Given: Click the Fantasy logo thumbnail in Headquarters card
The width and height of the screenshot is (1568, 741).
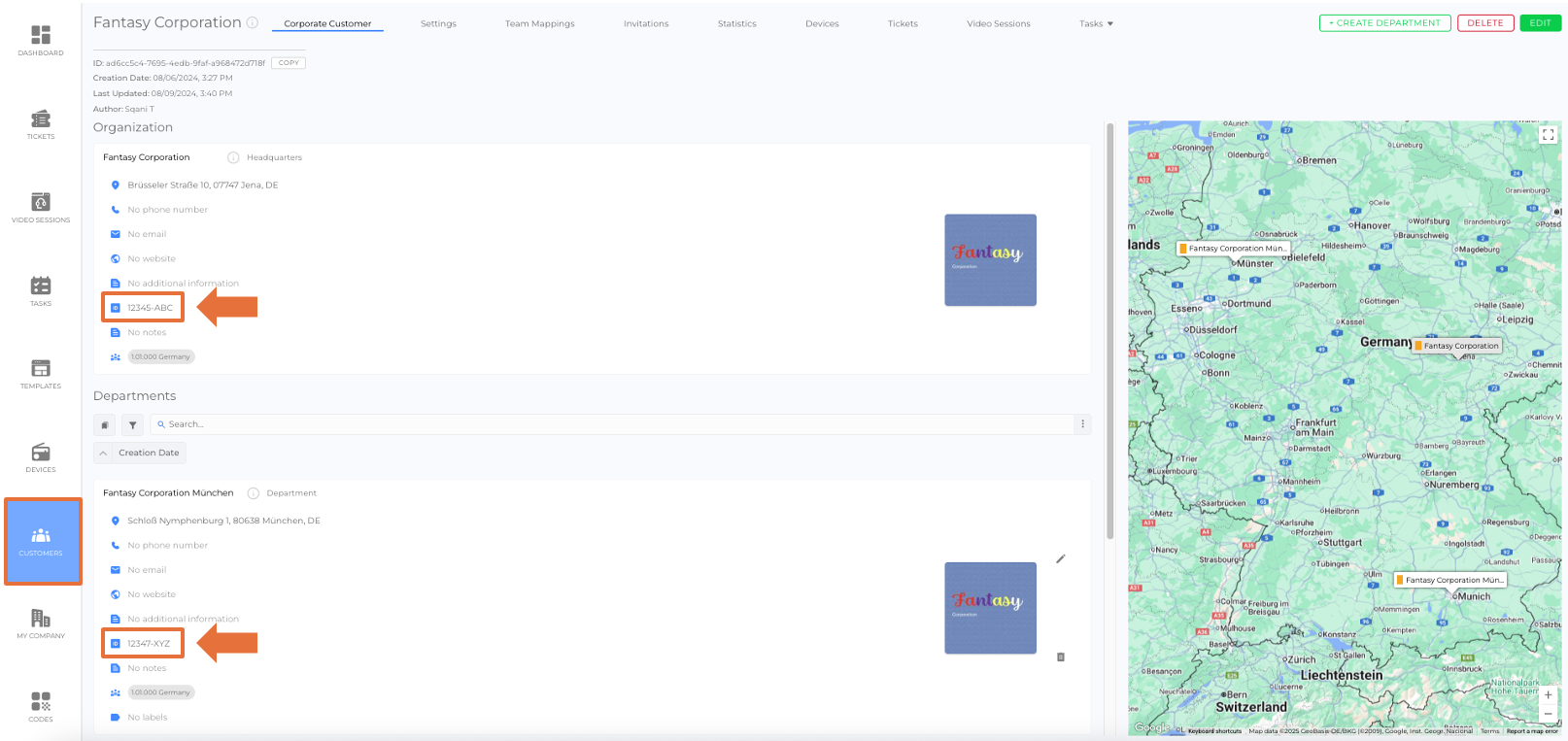Looking at the screenshot, I should [990, 260].
